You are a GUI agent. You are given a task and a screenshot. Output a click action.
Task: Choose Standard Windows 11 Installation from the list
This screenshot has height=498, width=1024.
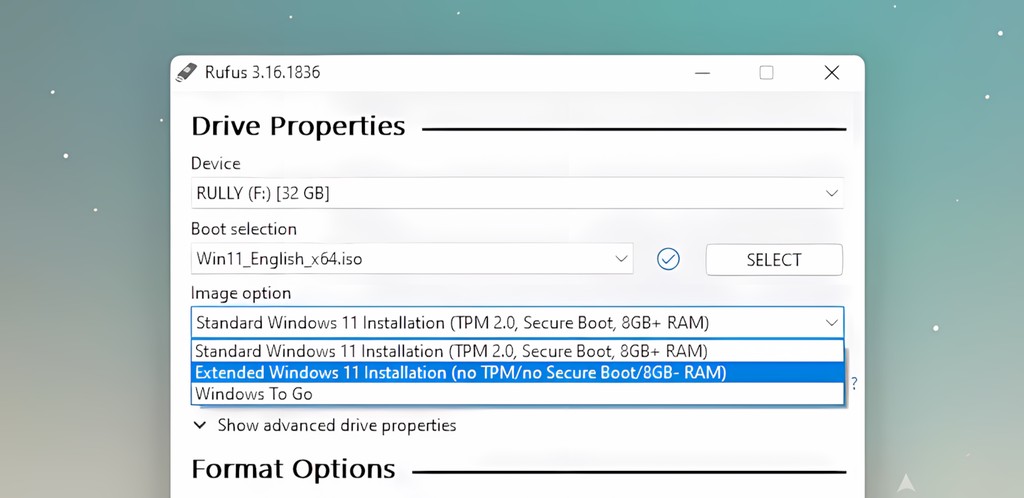[451, 351]
